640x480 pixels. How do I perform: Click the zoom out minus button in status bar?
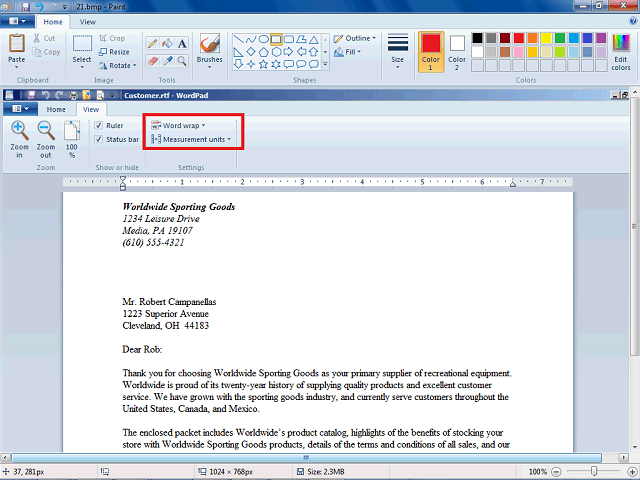pyautogui.click(x=556, y=471)
